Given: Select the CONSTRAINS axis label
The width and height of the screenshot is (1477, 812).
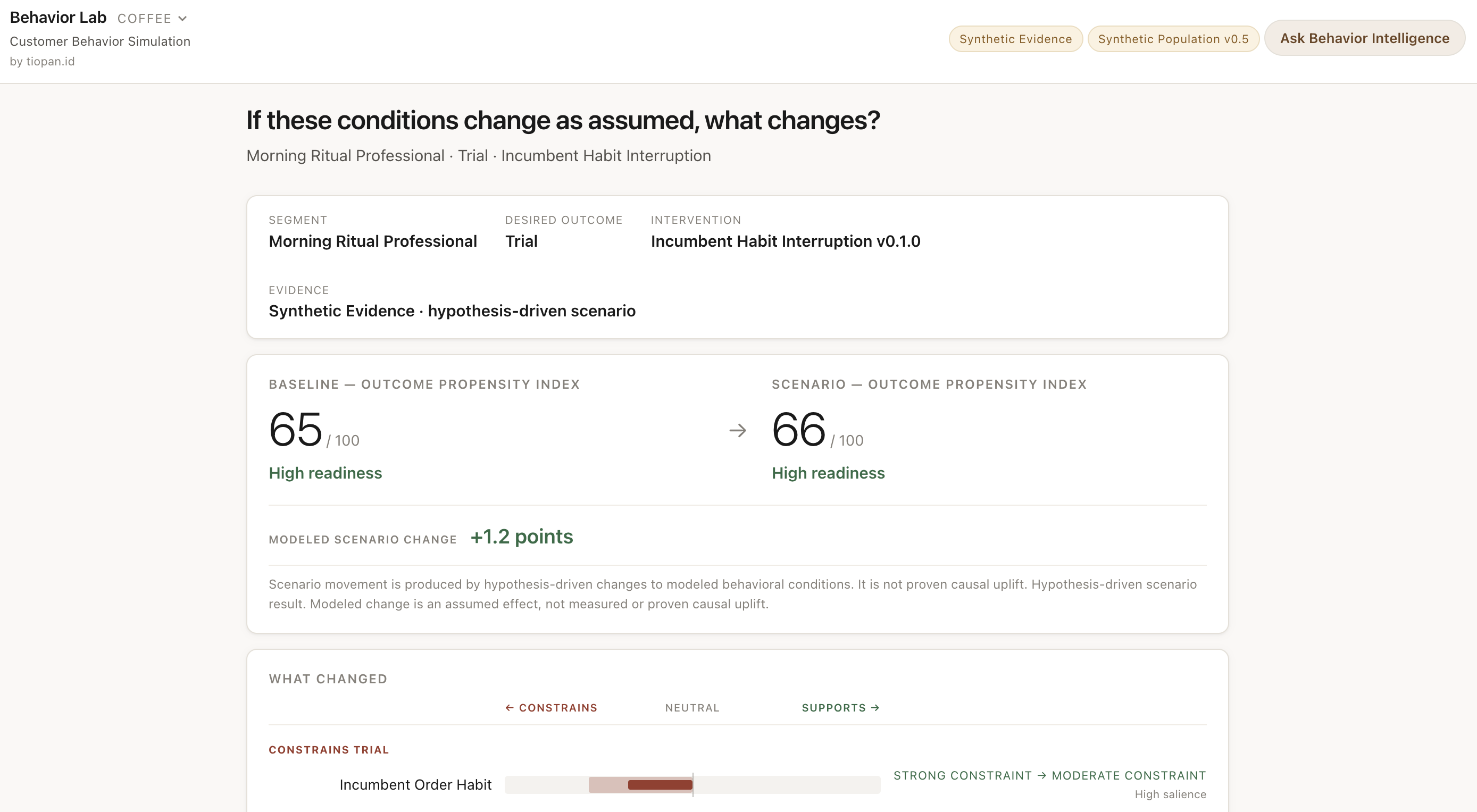Looking at the screenshot, I should tap(558, 708).
